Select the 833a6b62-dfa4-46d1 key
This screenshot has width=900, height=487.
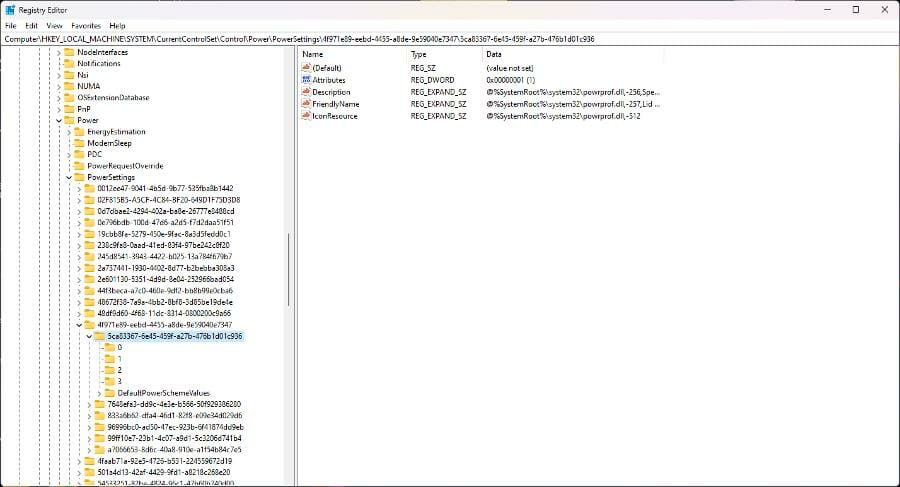[x=174, y=416]
